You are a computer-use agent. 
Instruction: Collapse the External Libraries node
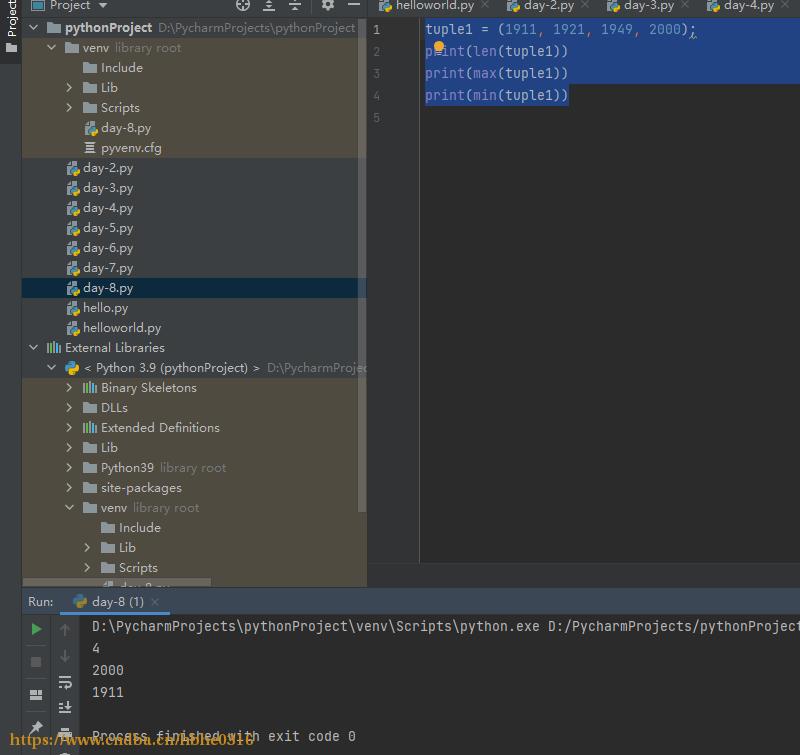pyautogui.click(x=34, y=347)
